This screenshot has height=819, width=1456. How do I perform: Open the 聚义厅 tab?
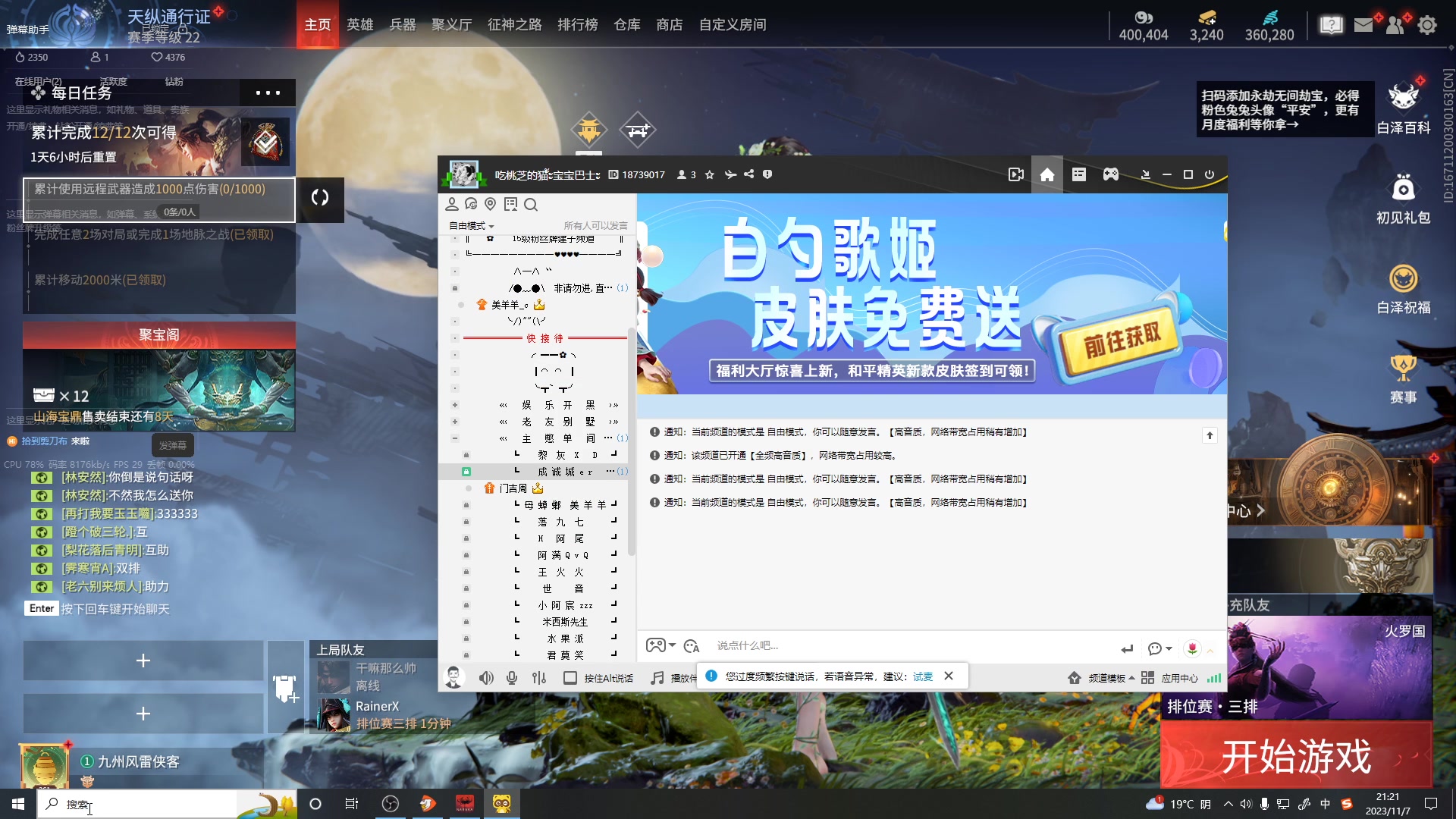coord(452,25)
